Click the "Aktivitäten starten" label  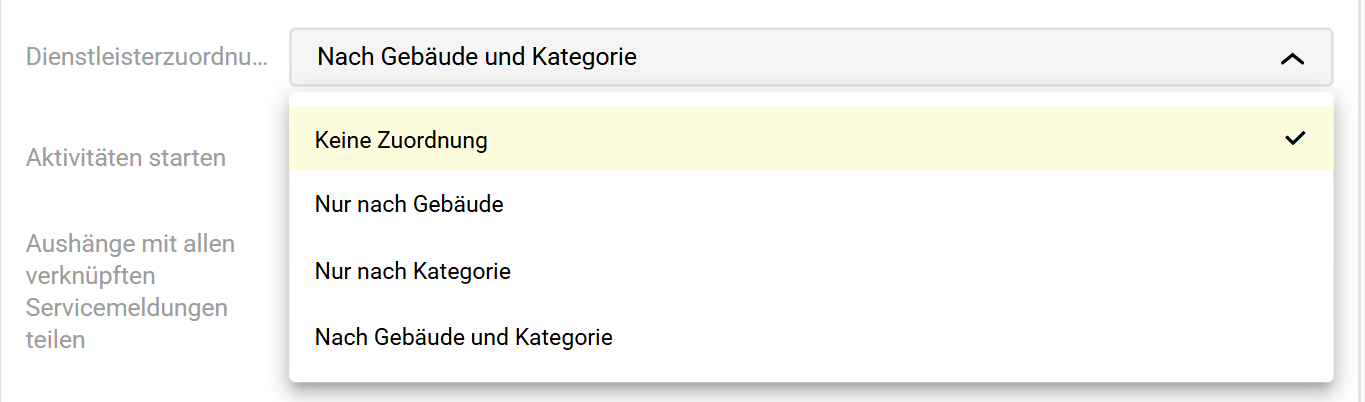pyautogui.click(x=126, y=158)
